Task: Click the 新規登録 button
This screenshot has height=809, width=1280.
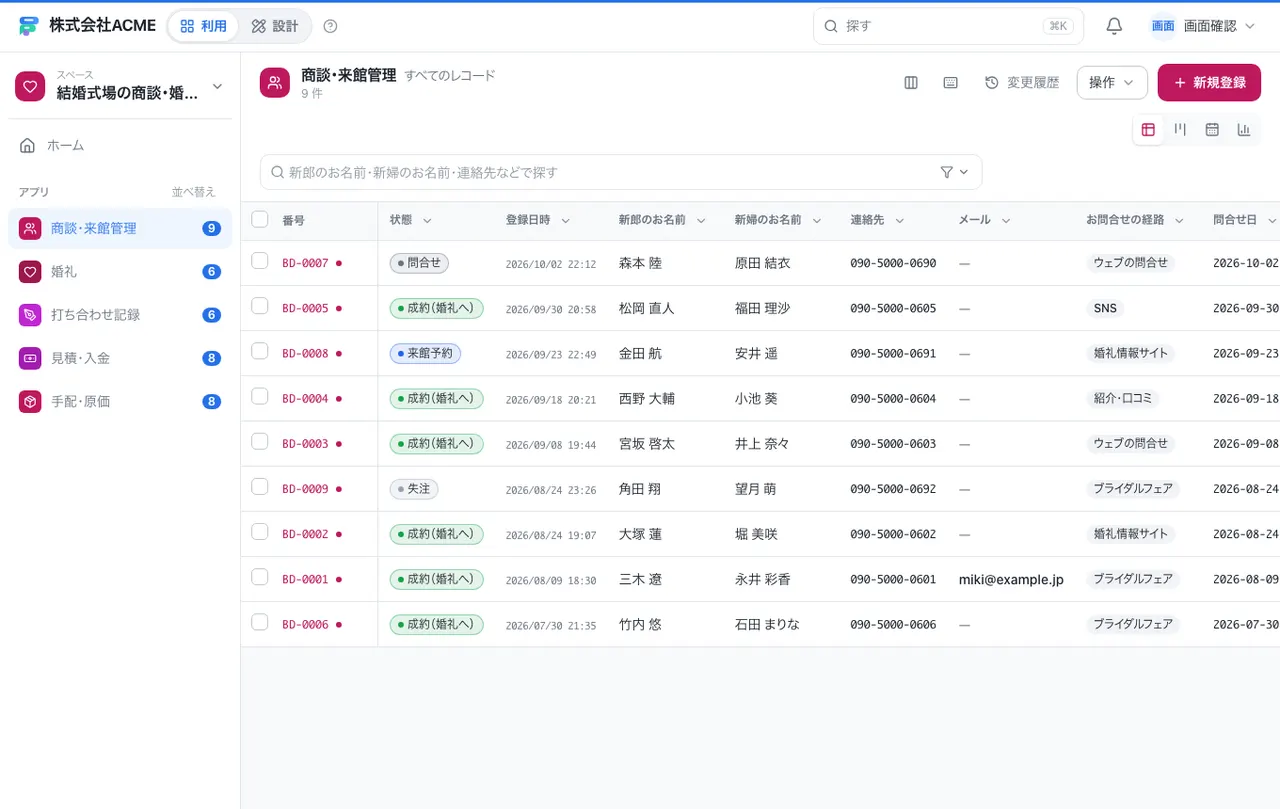Action: pos(1209,83)
